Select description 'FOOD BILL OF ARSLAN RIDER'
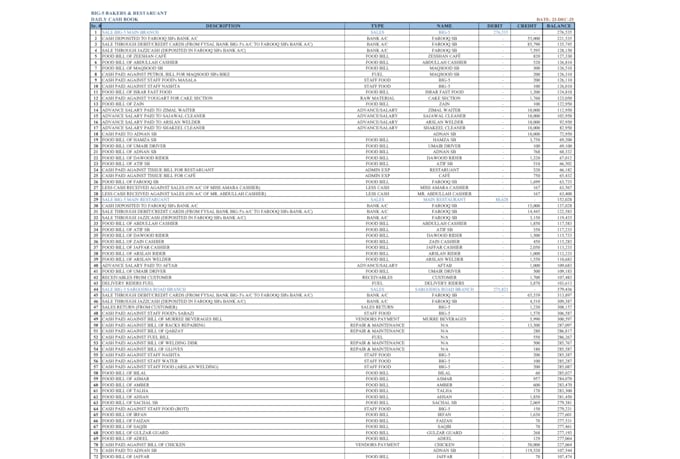Screen dimensions: 680x459 [x=134, y=253]
